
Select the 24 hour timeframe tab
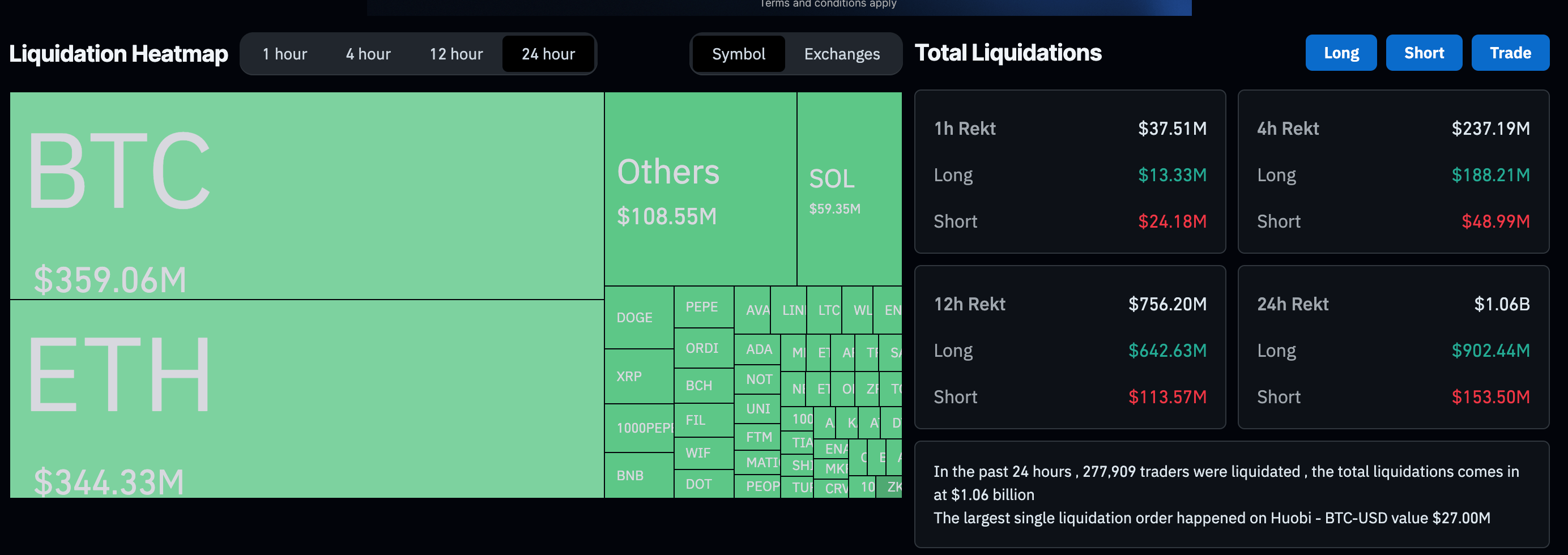[548, 54]
